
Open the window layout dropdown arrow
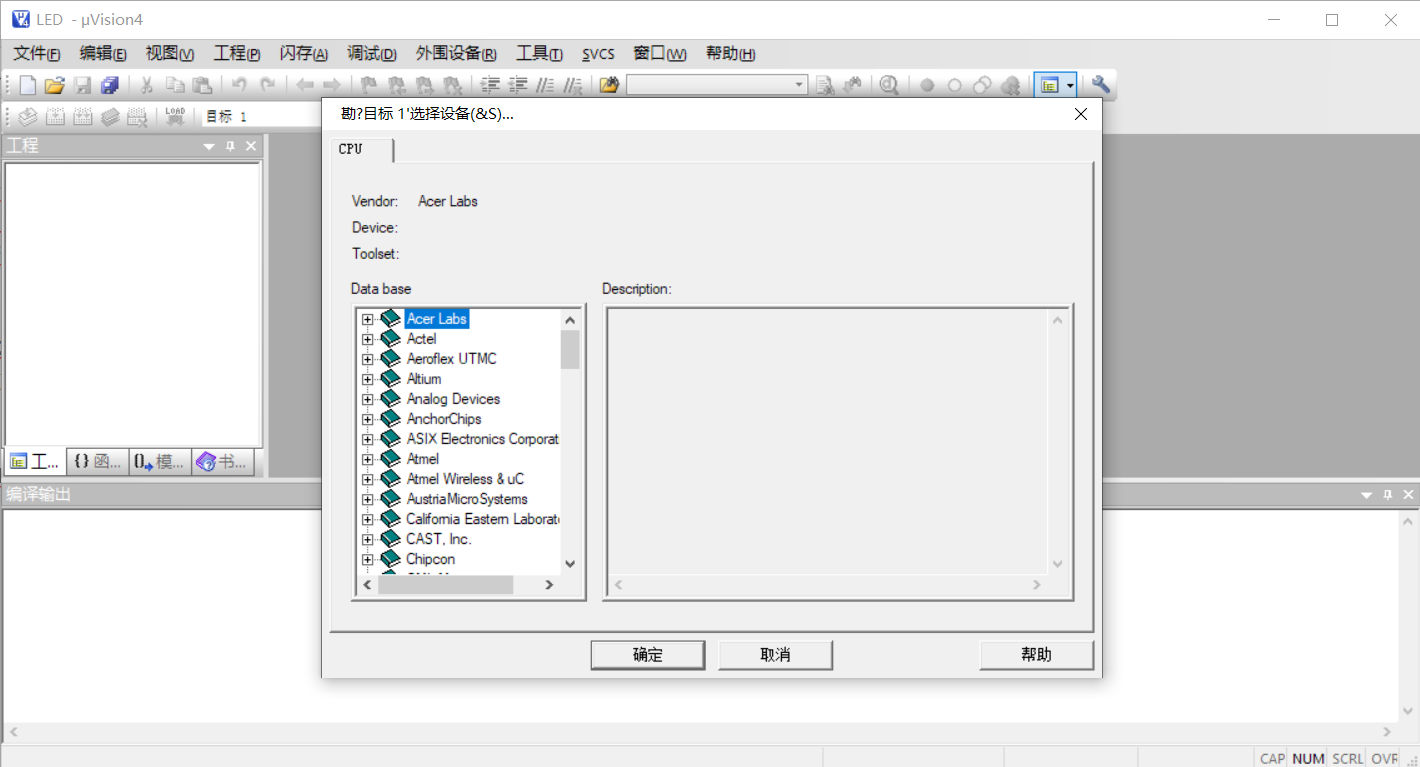[1070, 85]
